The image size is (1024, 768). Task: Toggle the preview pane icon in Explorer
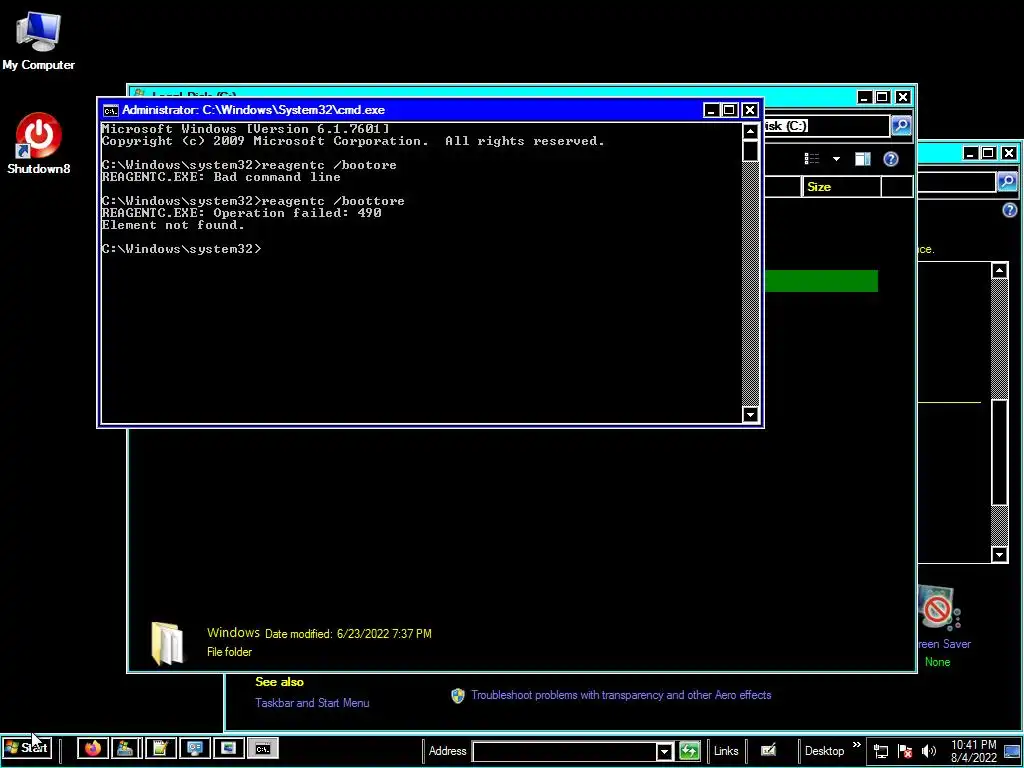pyautogui.click(x=863, y=159)
